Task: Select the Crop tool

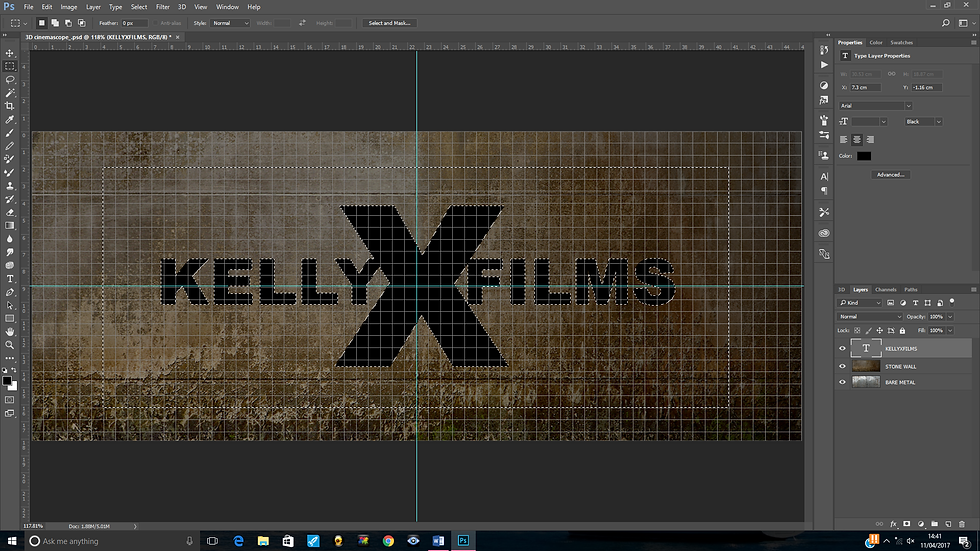Action: click(9, 106)
